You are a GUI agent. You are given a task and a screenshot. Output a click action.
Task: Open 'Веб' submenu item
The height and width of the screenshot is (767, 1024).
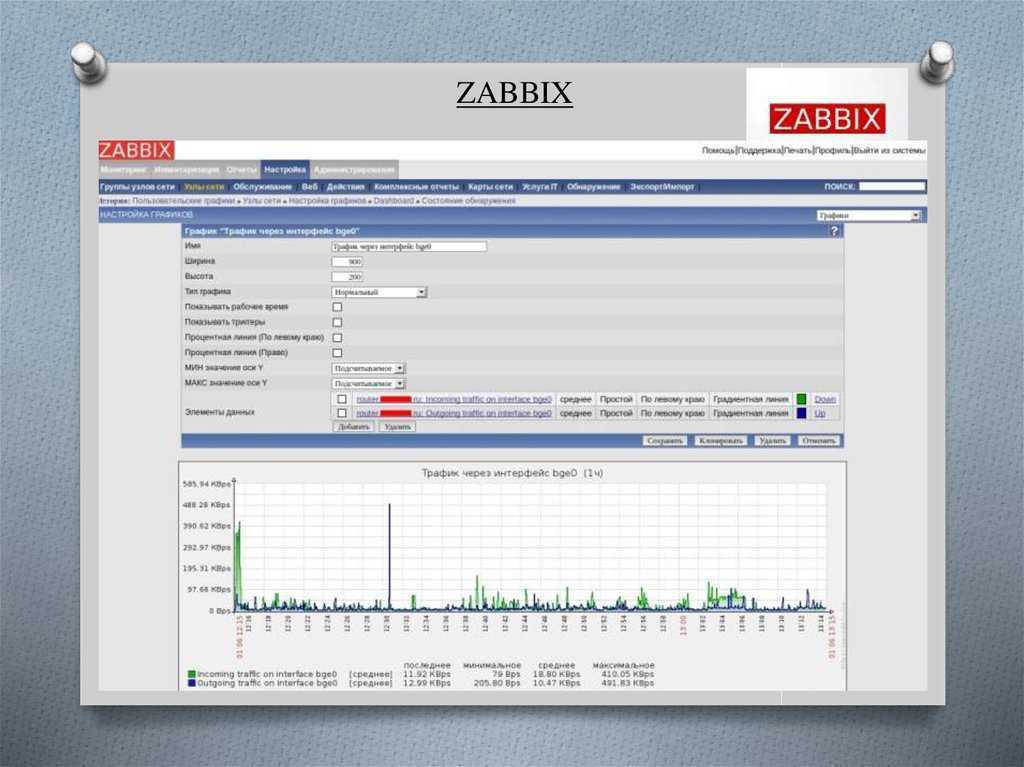310,187
